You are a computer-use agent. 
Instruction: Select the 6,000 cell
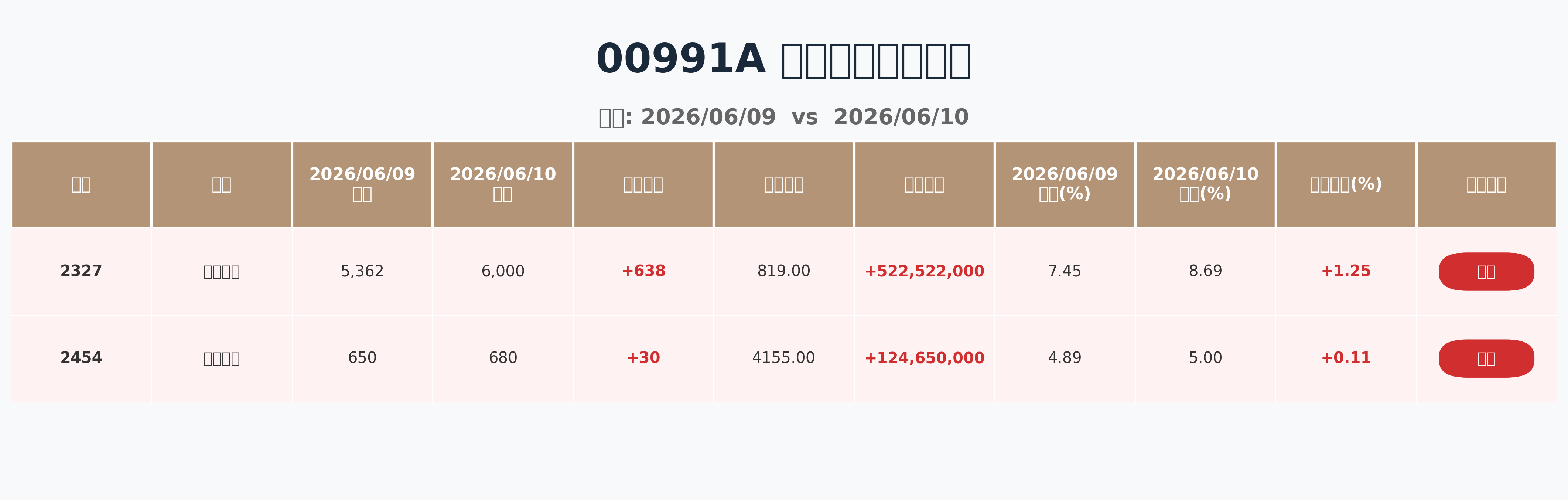tap(503, 271)
